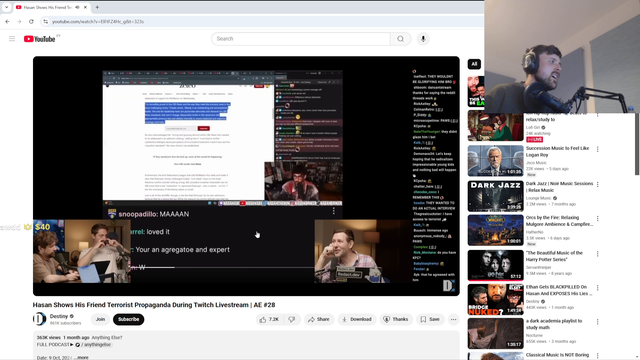Viewport: 640px width, 360px height.
Task: Send a Thanks to the creator
Action: pyautogui.click(x=396, y=320)
